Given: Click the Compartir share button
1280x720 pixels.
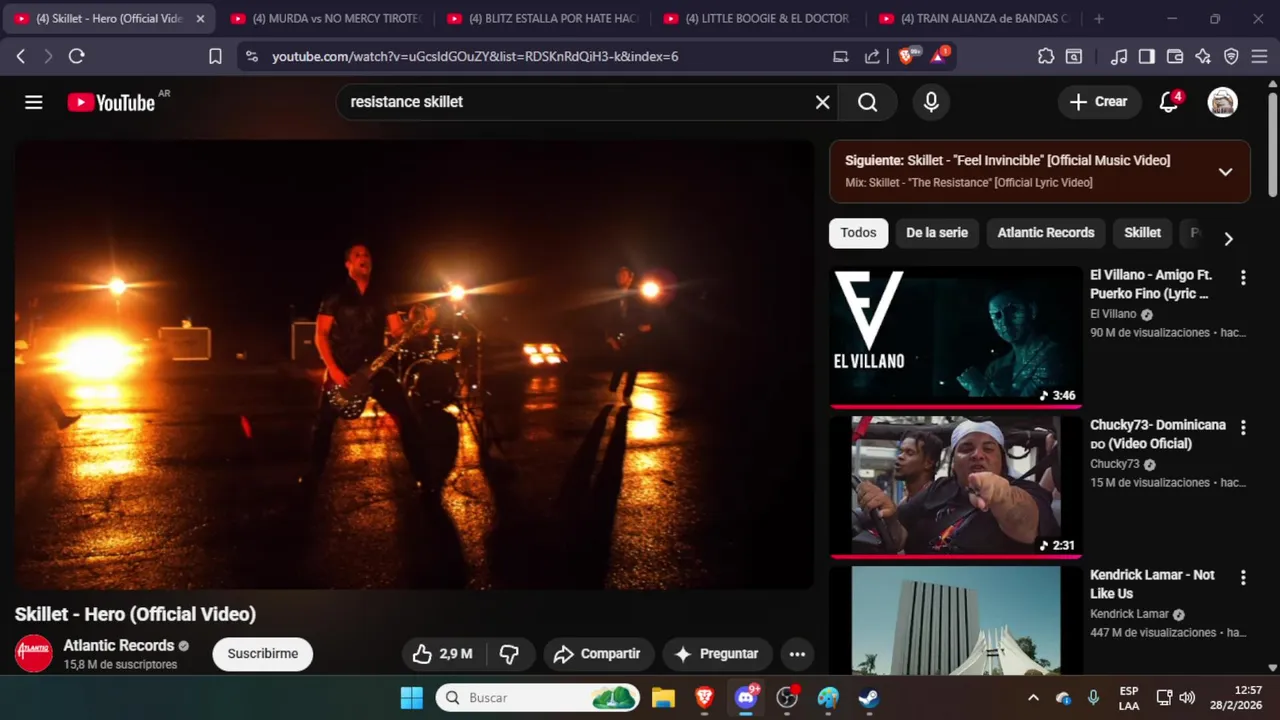Looking at the screenshot, I should click(598, 654).
